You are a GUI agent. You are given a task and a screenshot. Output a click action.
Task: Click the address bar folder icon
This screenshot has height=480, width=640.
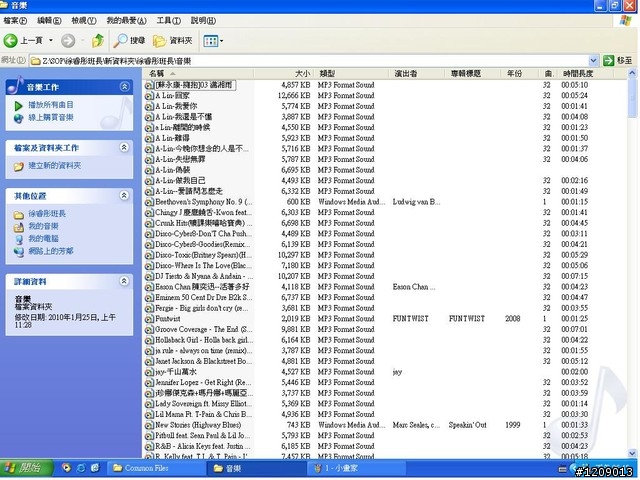pos(36,61)
